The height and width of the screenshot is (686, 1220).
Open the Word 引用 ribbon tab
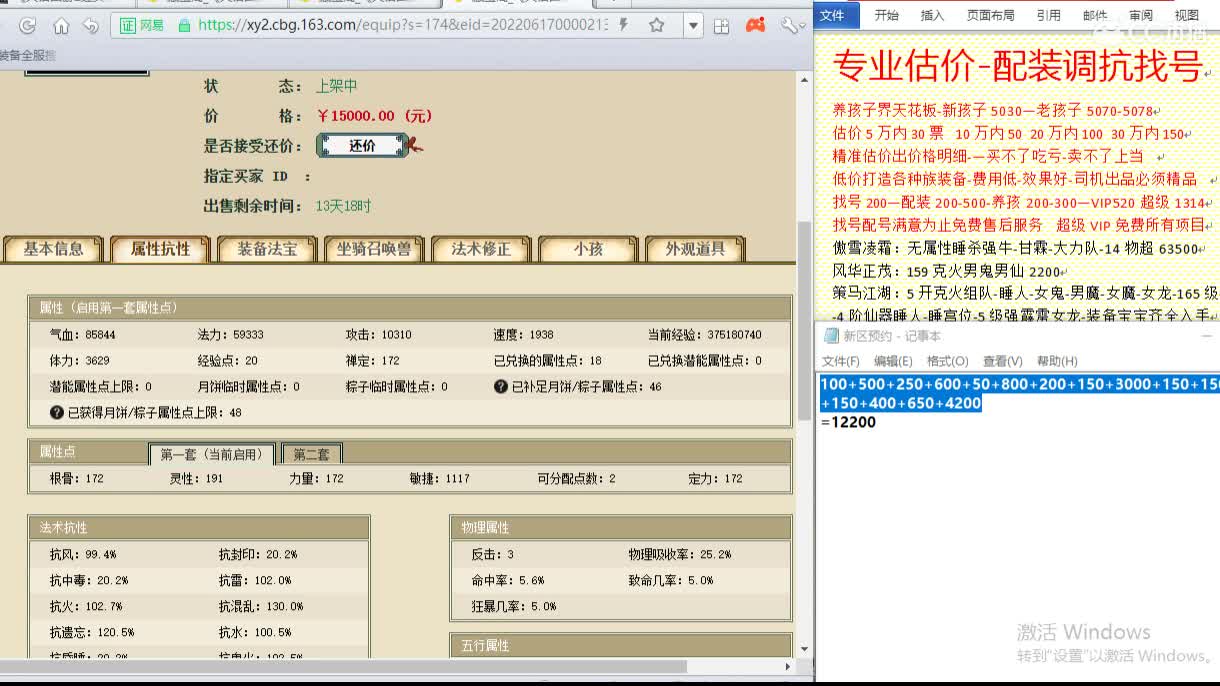[x=1048, y=15]
